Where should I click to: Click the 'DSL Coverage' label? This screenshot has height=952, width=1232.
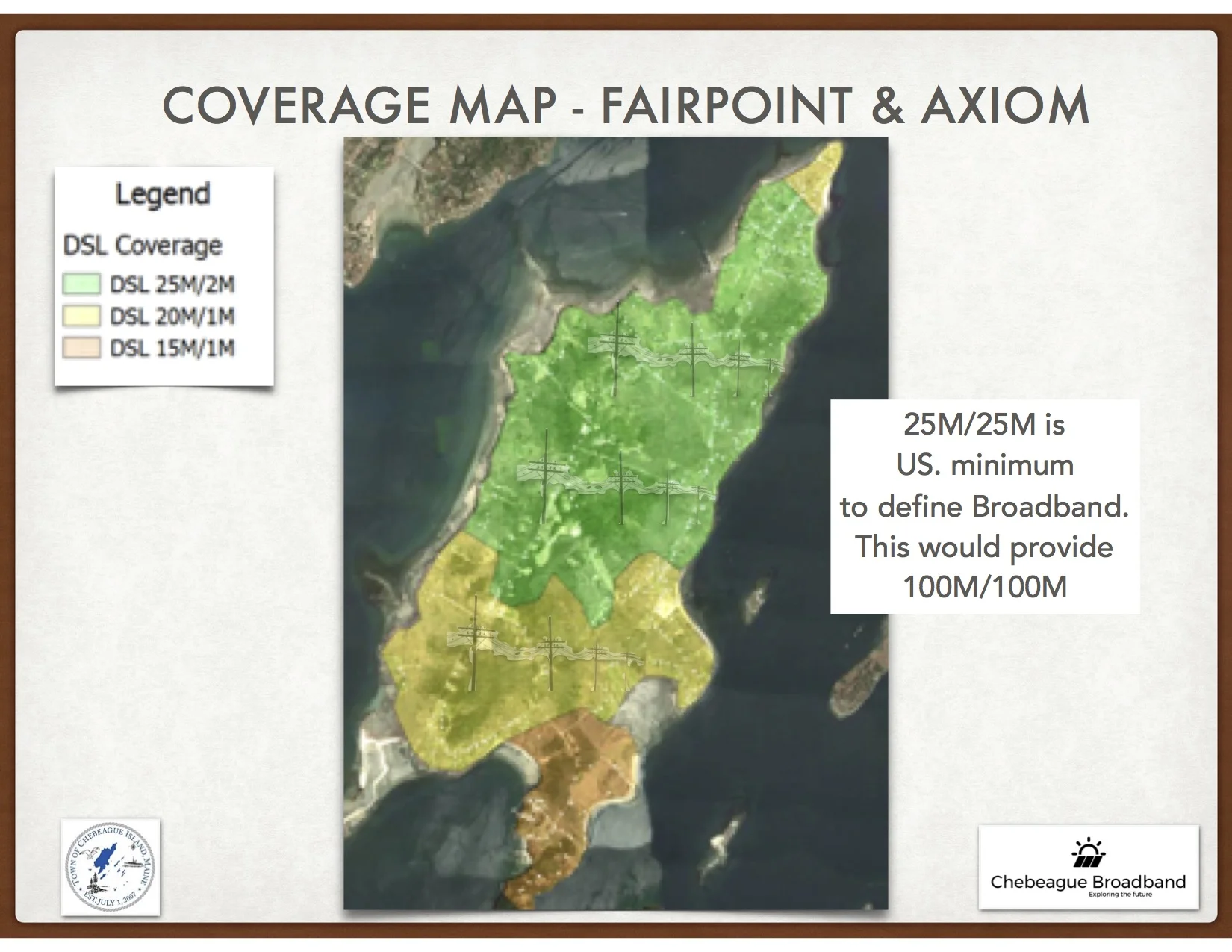pyautogui.click(x=143, y=246)
